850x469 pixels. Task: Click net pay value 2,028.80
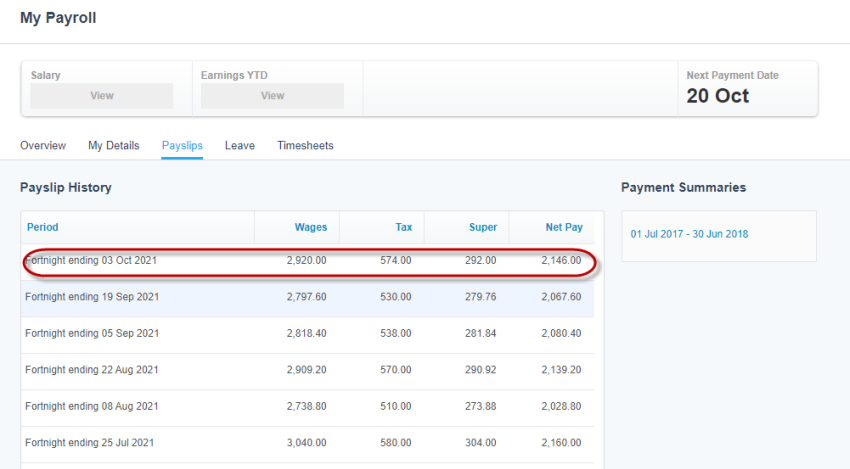click(561, 406)
